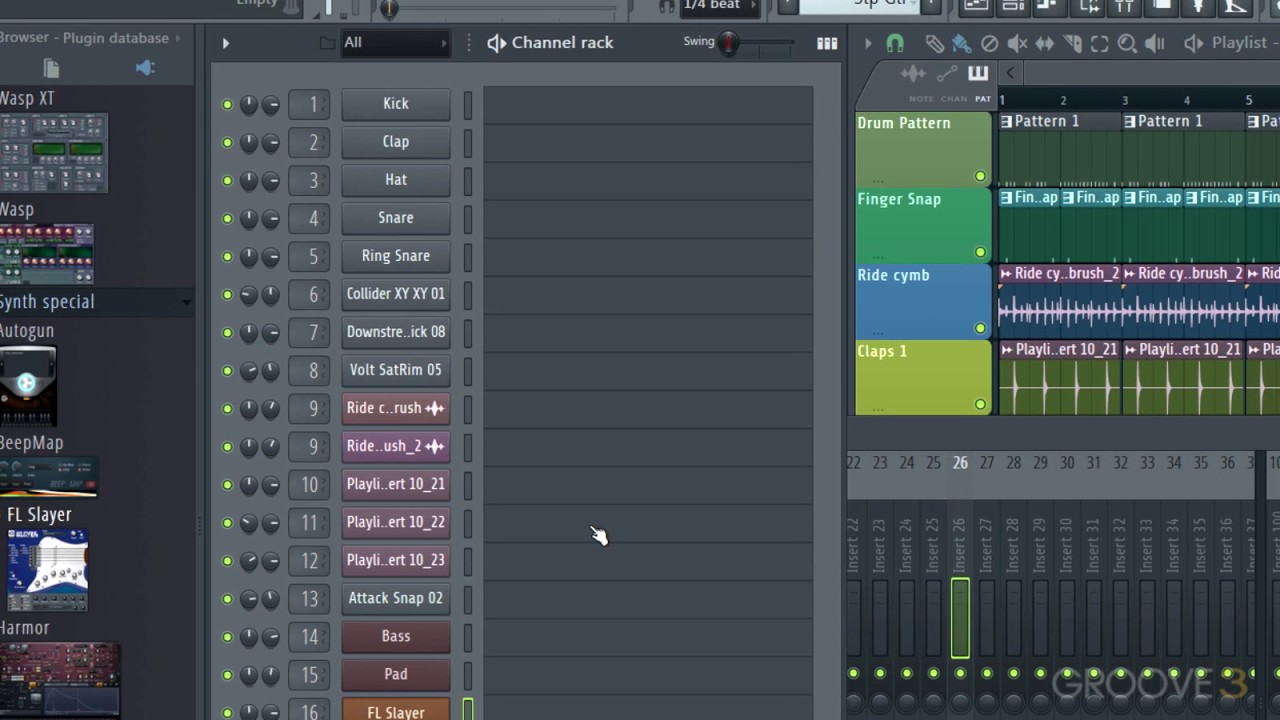Mute the Kick channel green LED

227,105
